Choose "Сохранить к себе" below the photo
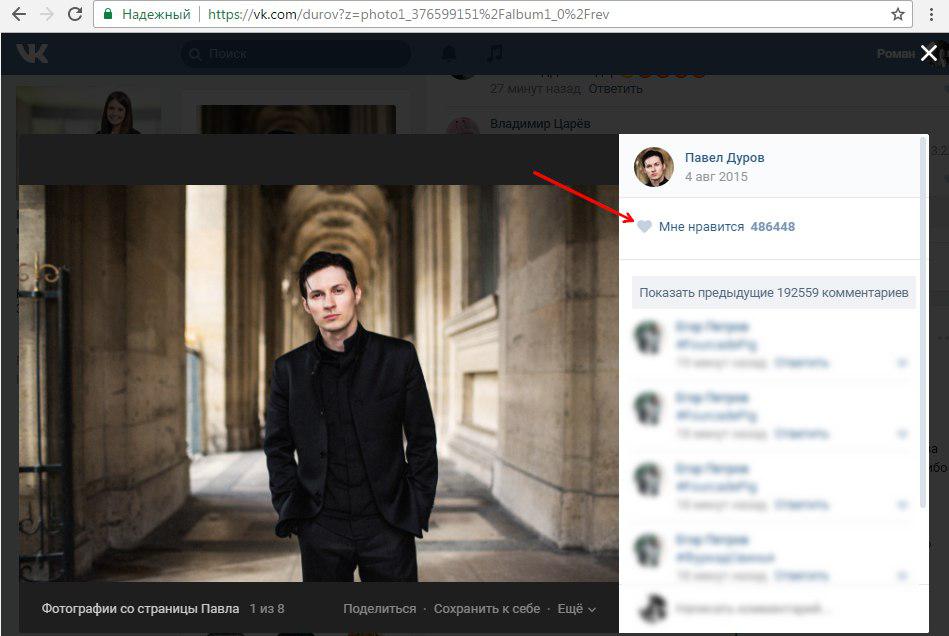949x636 pixels. coord(487,608)
